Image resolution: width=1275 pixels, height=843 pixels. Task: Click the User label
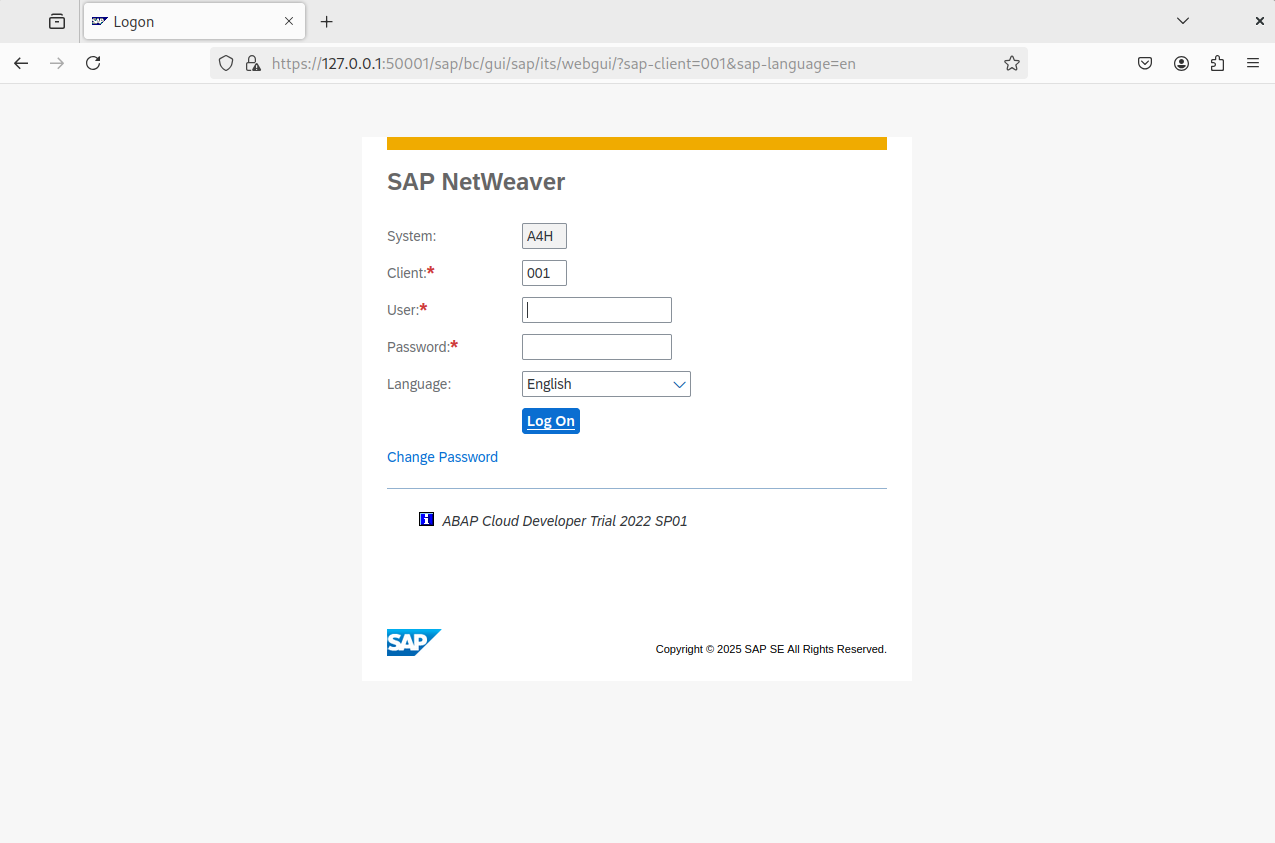click(x=407, y=310)
